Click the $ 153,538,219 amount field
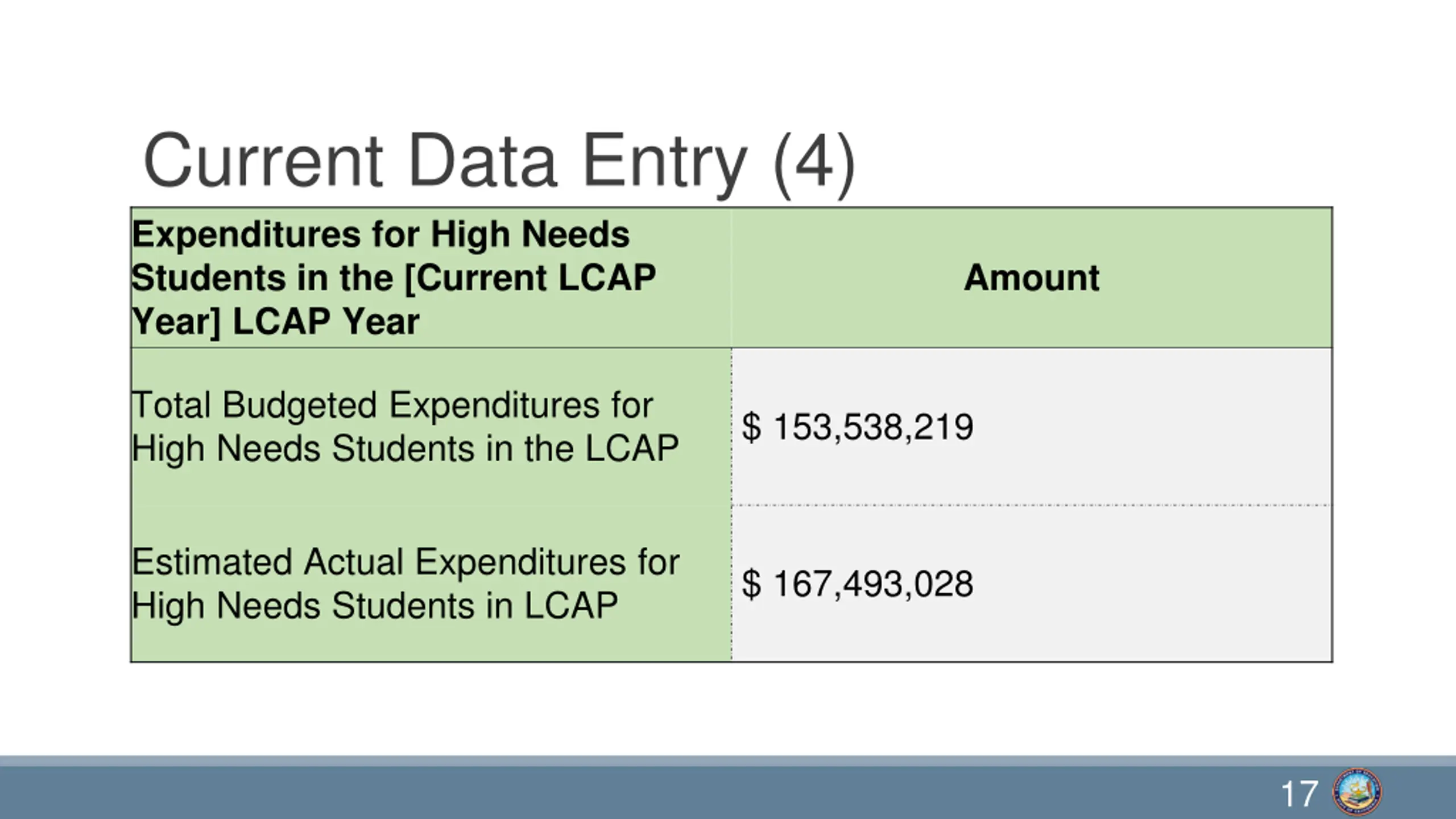This screenshot has width=1456, height=819. pos(1031,427)
